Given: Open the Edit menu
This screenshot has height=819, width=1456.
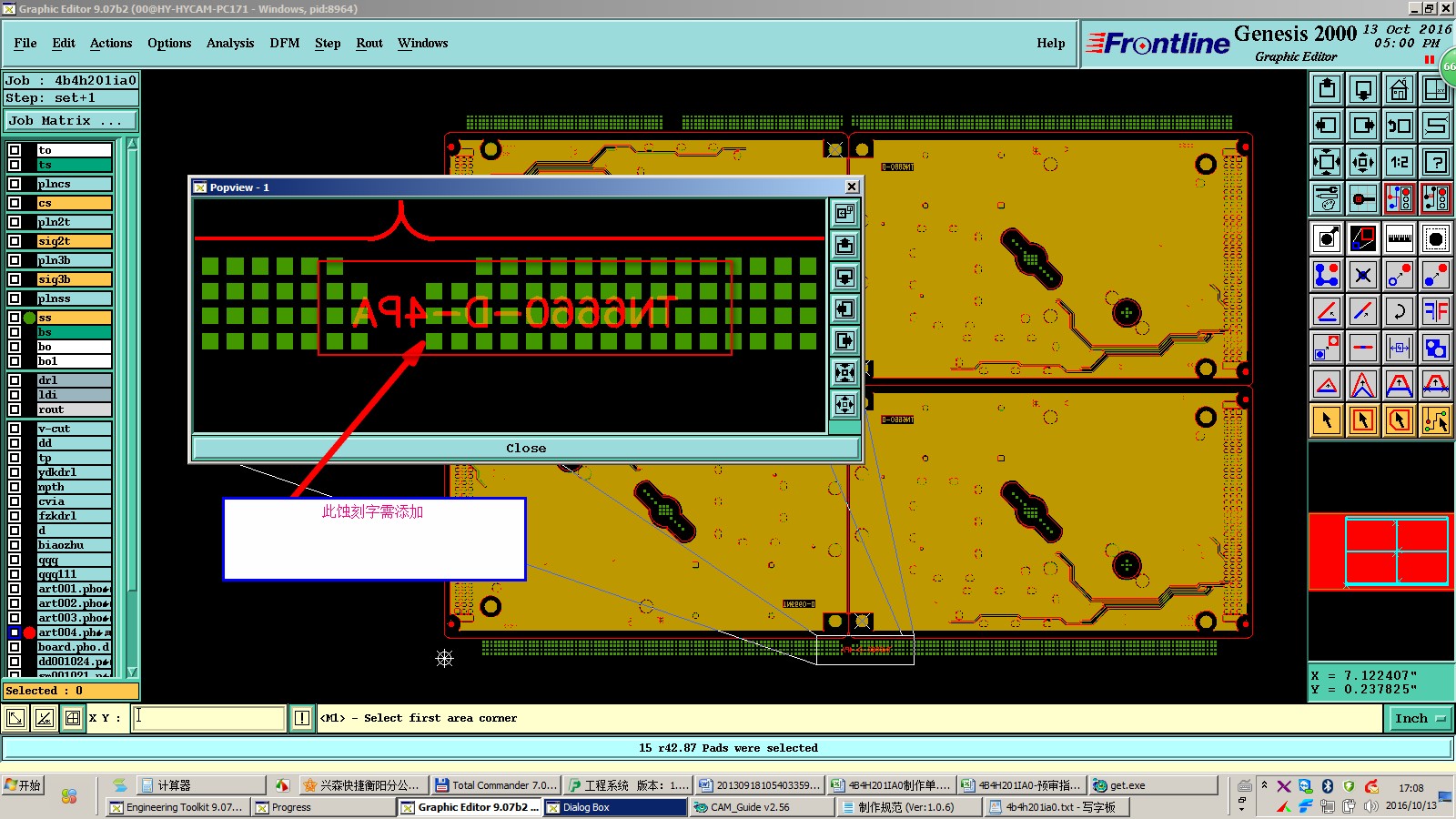Looking at the screenshot, I should pyautogui.click(x=64, y=43).
